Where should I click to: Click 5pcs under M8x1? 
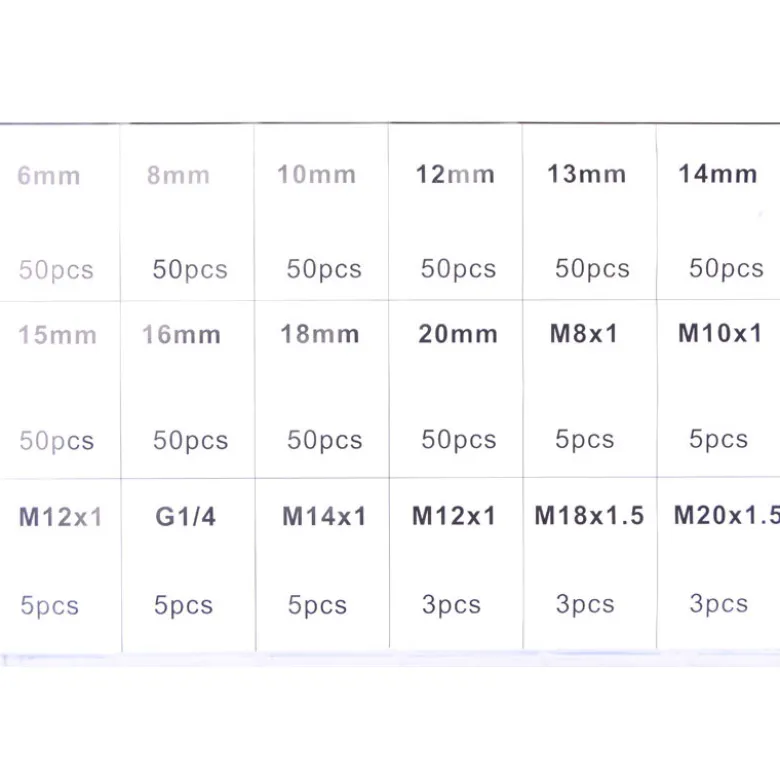(585, 440)
